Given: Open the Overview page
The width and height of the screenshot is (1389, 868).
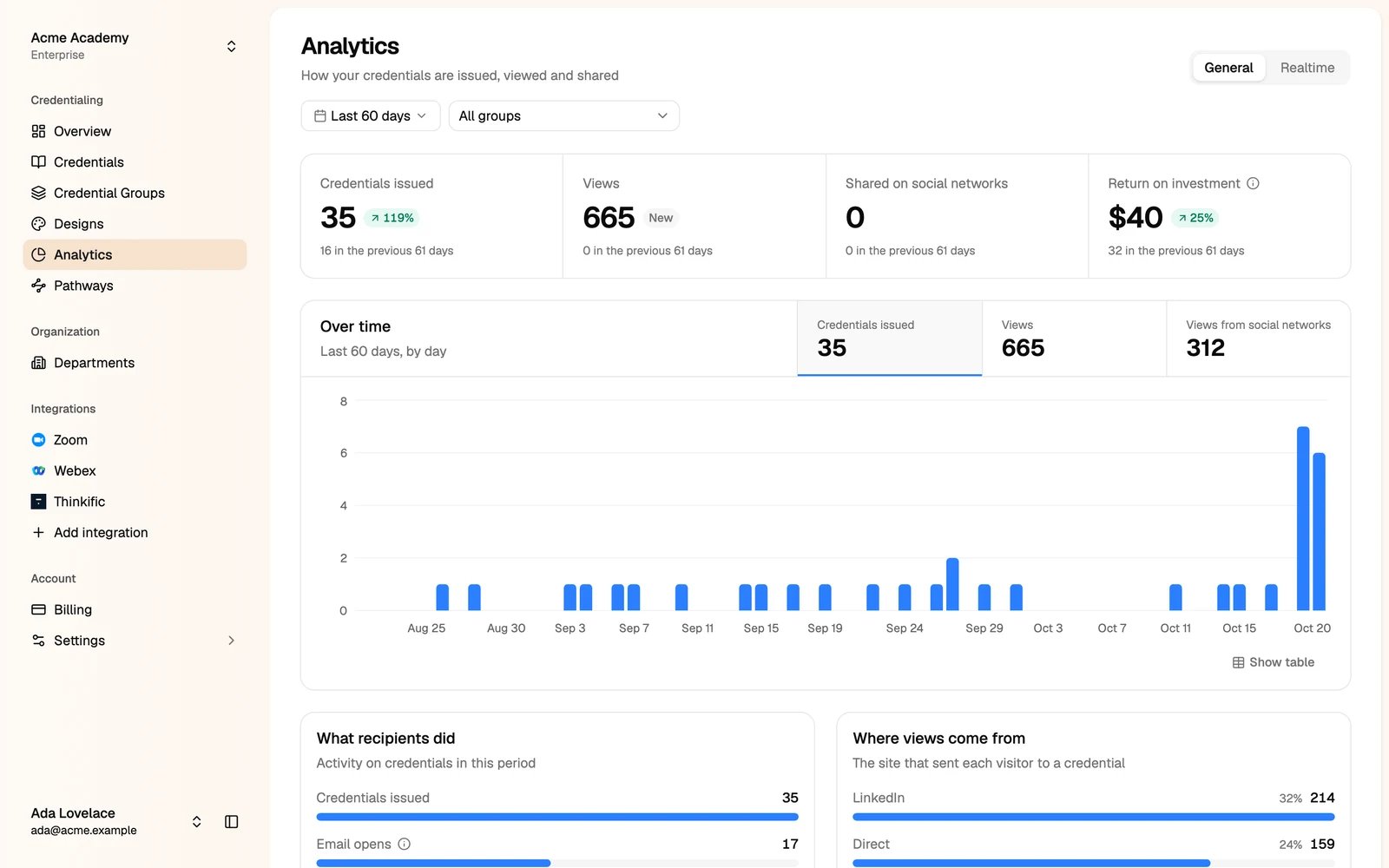Looking at the screenshot, I should [135, 131].
